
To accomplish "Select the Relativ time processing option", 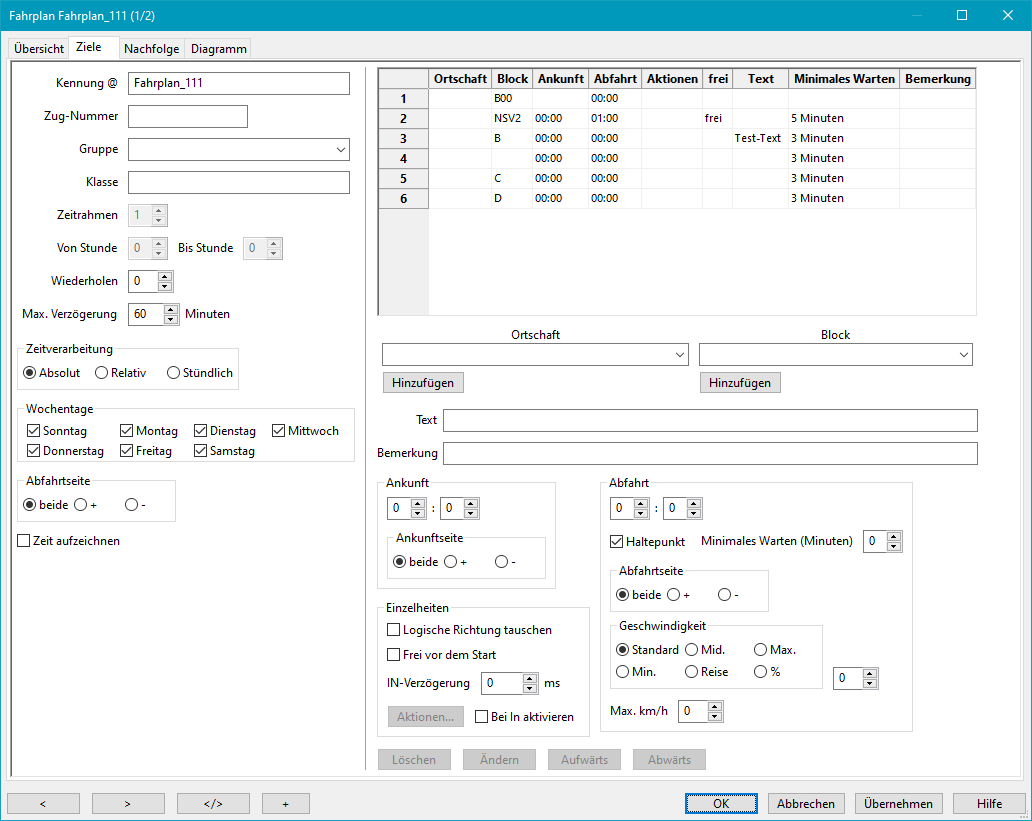I will 102,373.
